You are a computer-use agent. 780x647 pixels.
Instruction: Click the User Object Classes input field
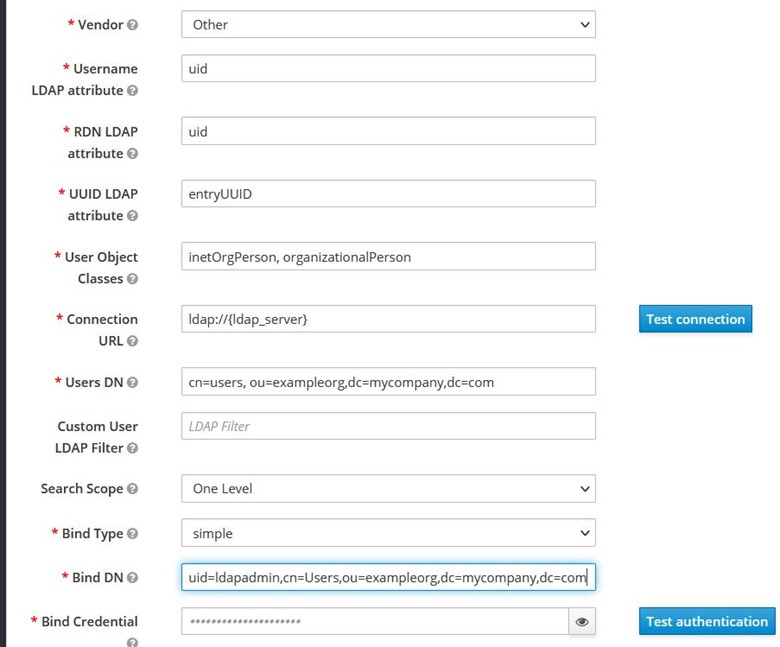coord(389,257)
